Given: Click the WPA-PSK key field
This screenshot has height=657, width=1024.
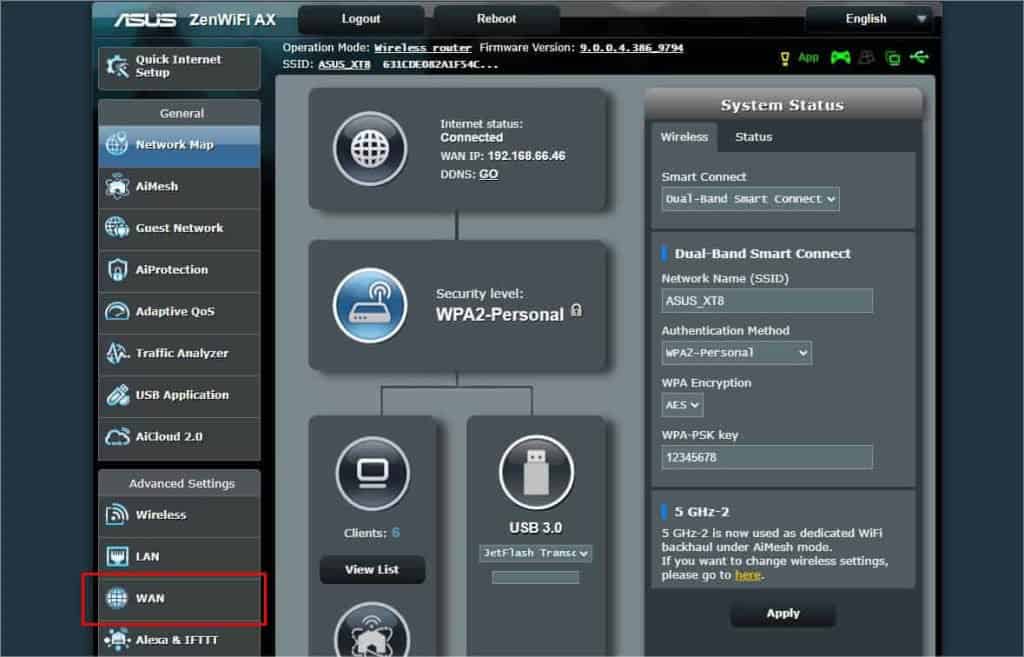Looking at the screenshot, I should point(767,456).
